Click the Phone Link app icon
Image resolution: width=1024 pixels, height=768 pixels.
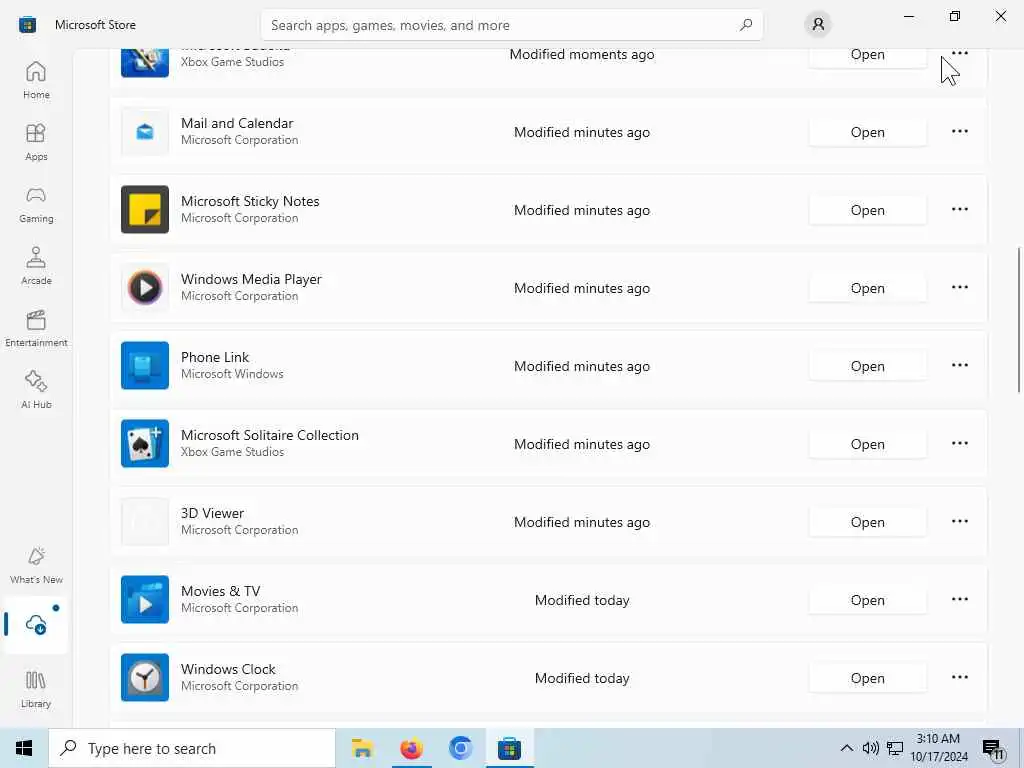[x=145, y=366]
